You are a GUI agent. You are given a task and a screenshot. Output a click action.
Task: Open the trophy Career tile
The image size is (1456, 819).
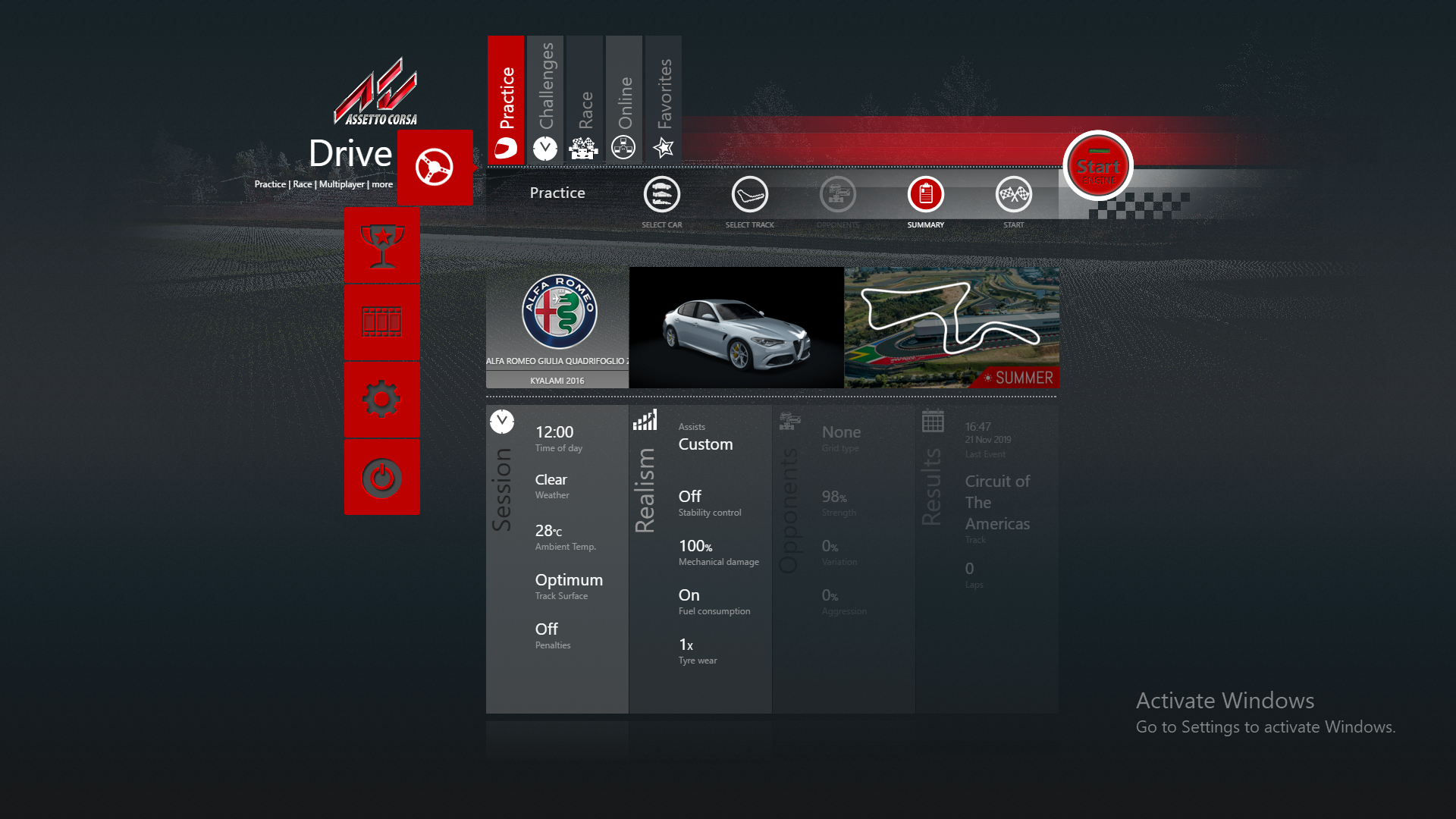(x=381, y=246)
